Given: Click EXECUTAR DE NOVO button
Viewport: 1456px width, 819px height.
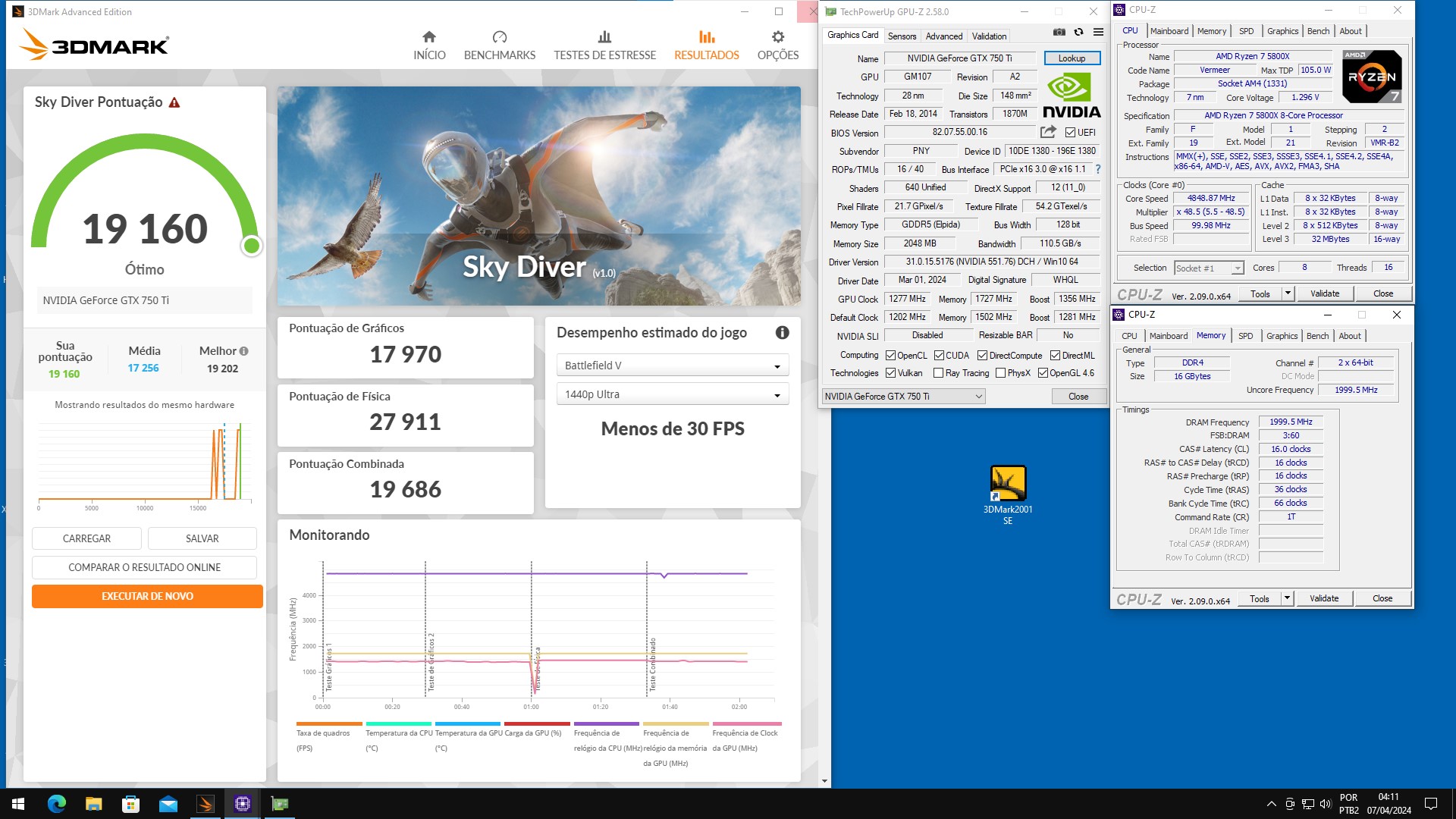Looking at the screenshot, I should (147, 596).
